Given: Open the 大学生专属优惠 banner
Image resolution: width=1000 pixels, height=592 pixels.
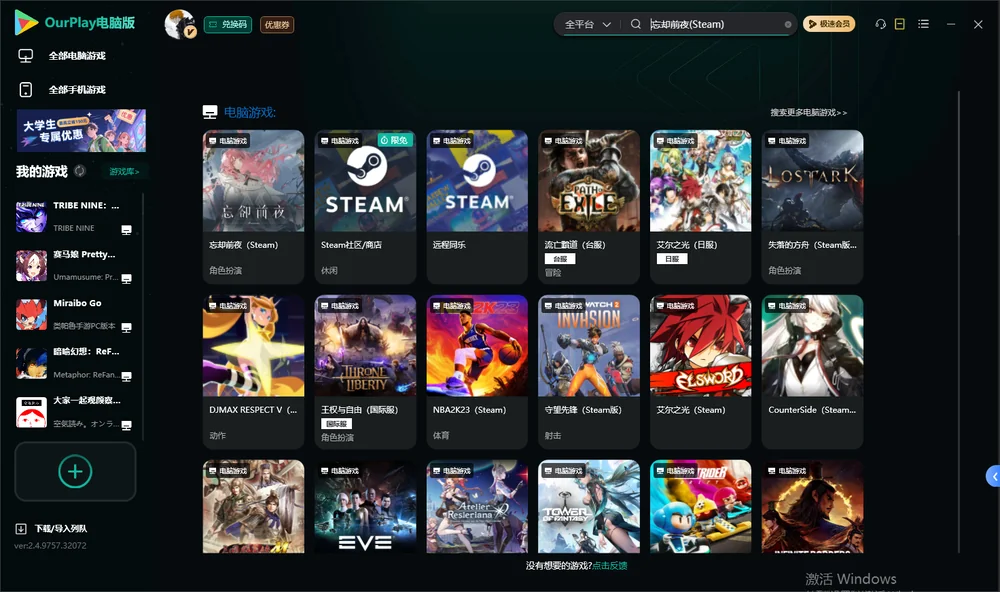Looking at the screenshot, I should pos(81,130).
